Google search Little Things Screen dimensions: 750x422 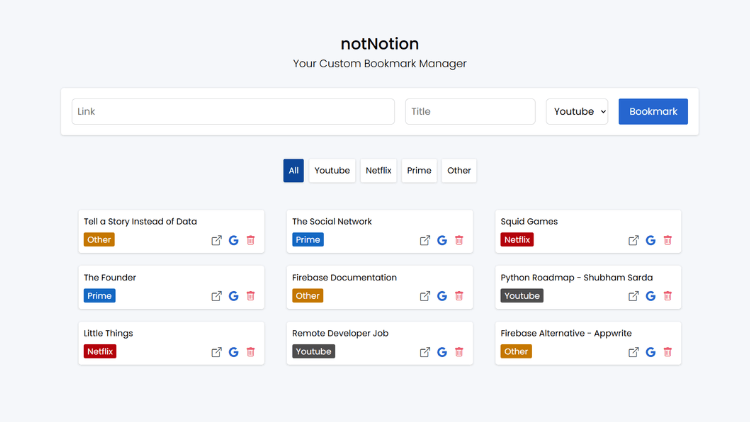(x=233, y=352)
